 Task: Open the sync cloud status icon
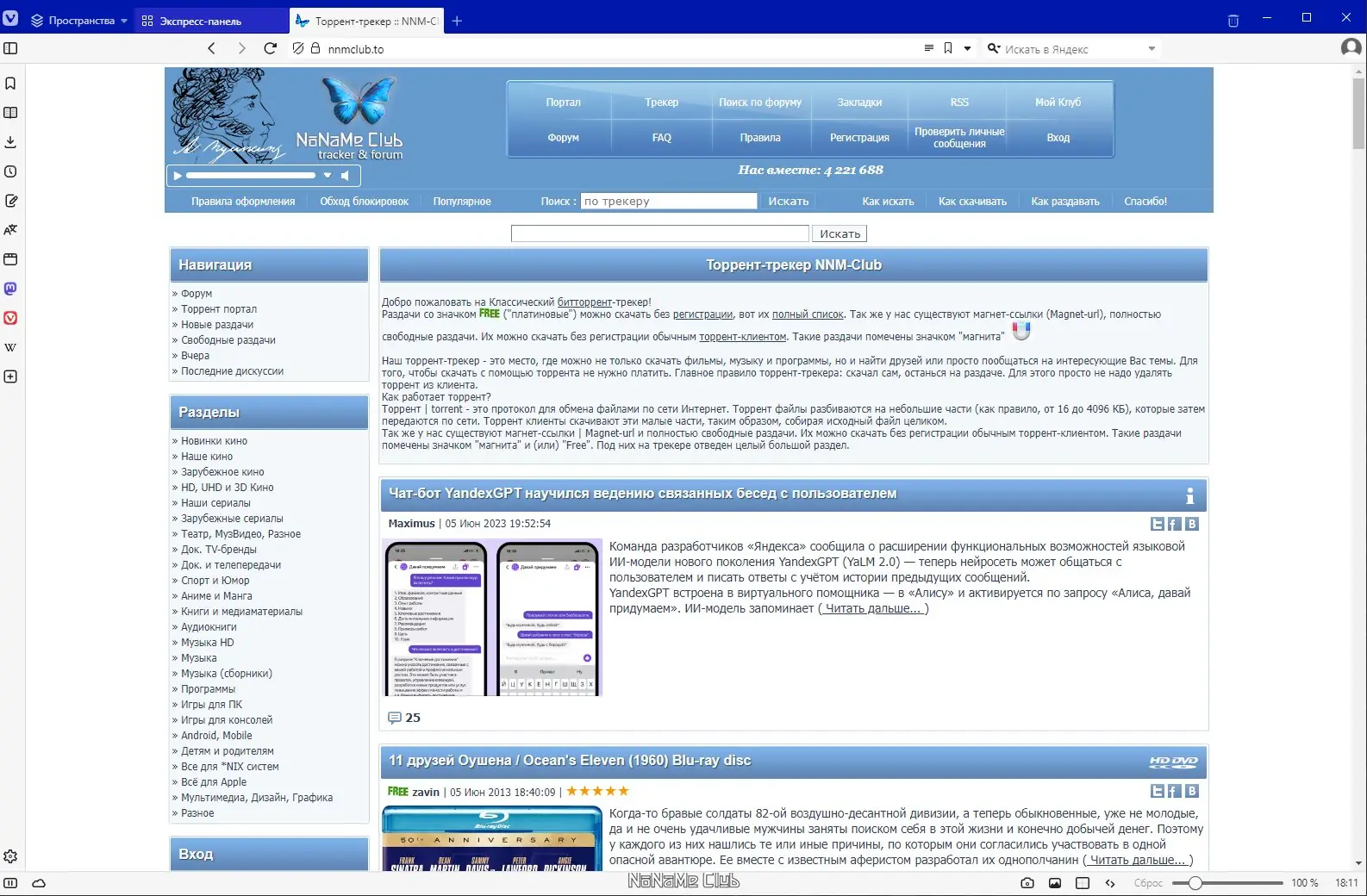pos(39,883)
